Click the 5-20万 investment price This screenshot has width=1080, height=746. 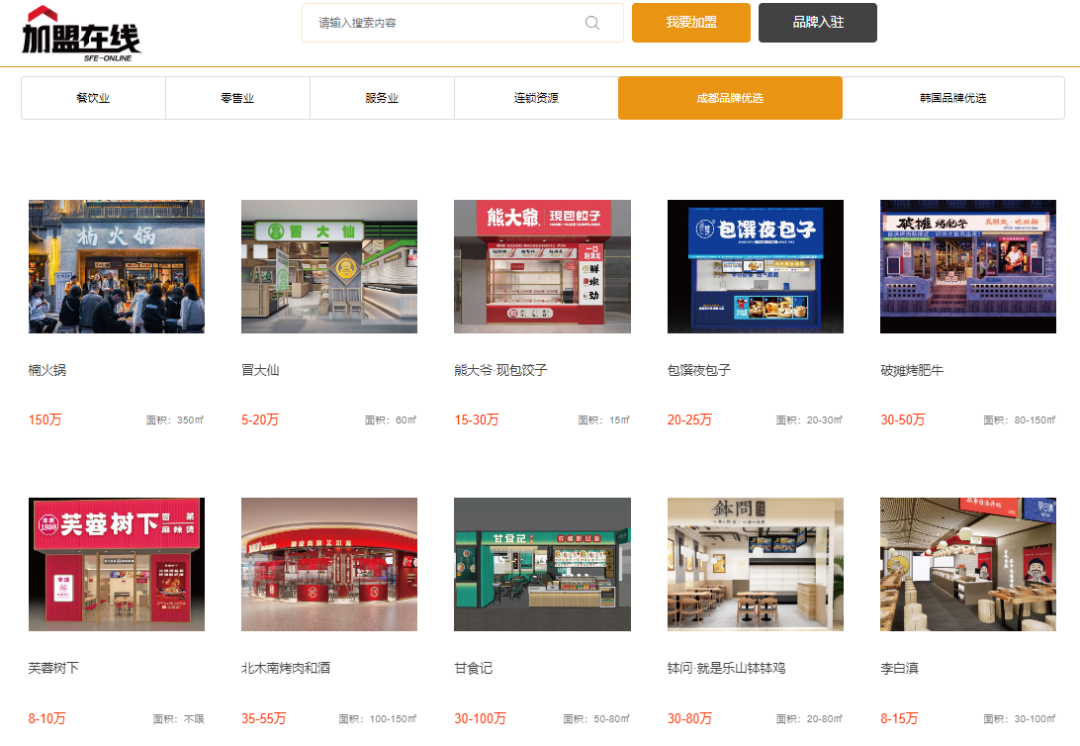[260, 419]
